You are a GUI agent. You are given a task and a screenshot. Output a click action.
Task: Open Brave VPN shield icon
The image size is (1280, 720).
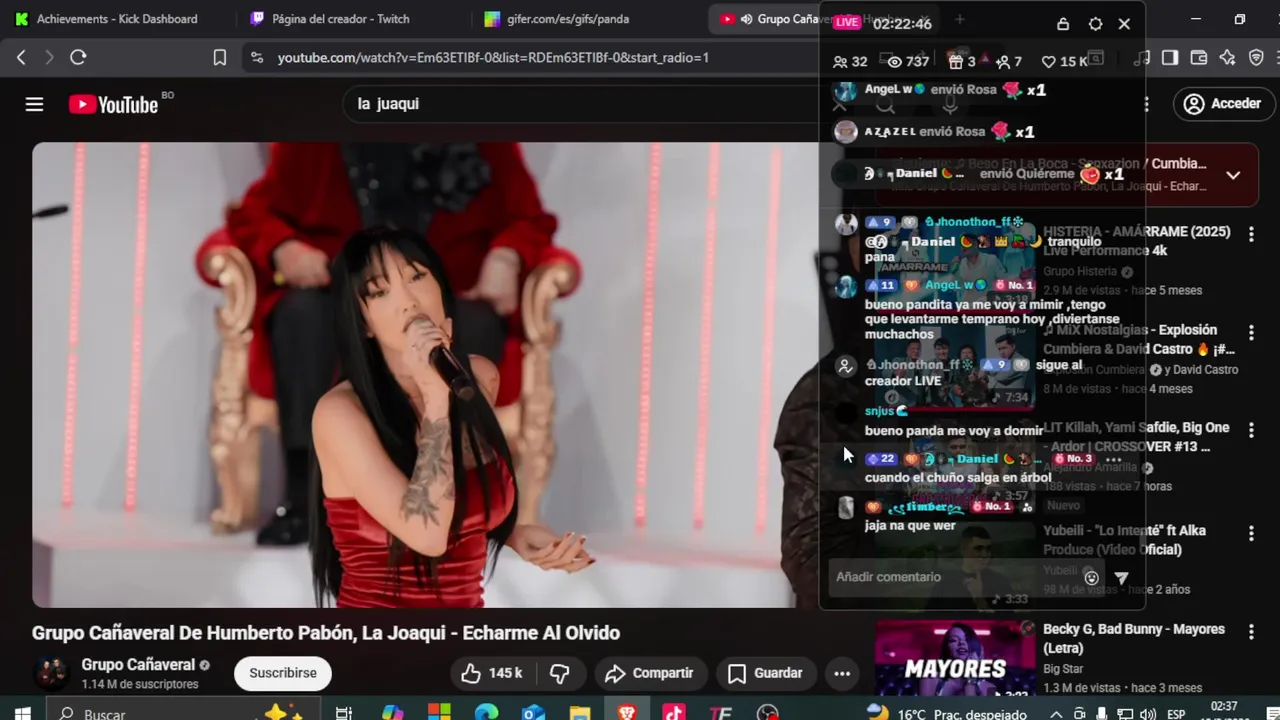click(1257, 58)
